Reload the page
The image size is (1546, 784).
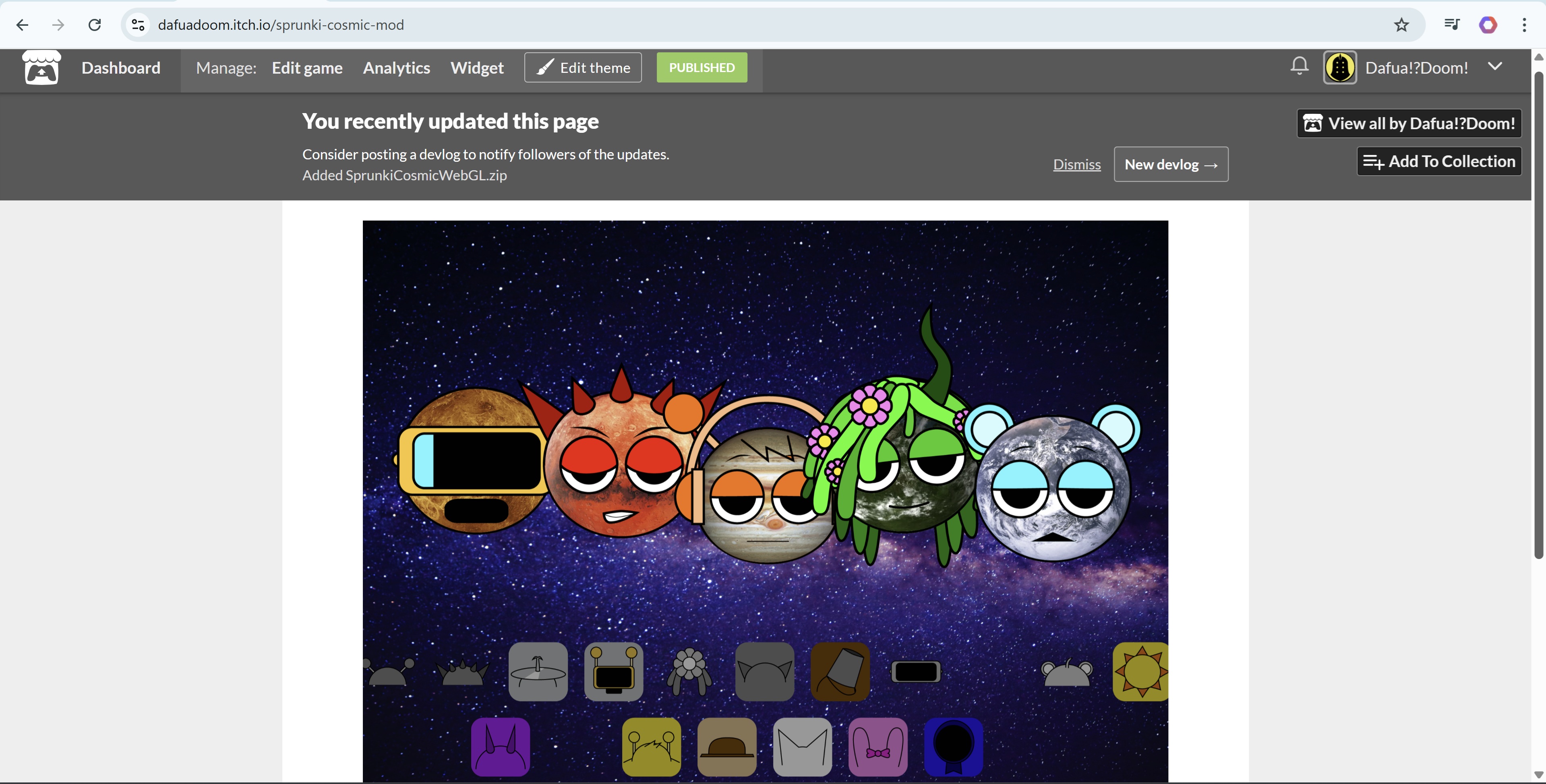[x=94, y=25]
